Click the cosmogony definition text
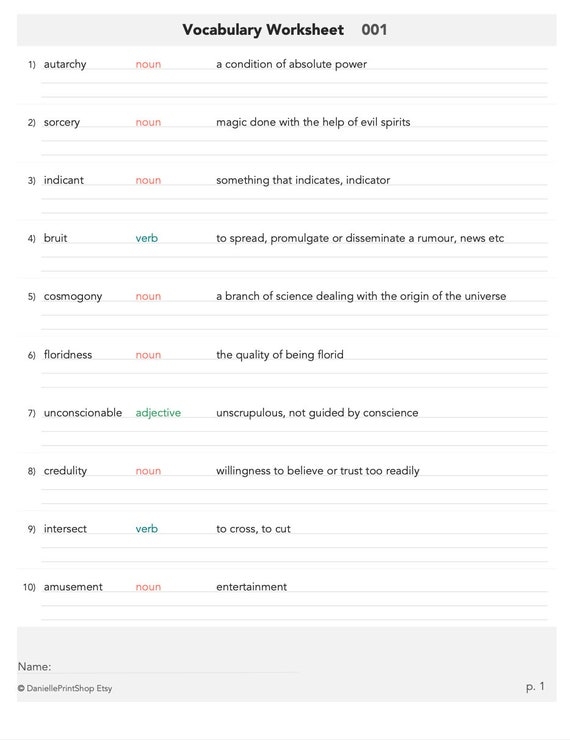Screen dimensions: 570x740 [x=361, y=296]
